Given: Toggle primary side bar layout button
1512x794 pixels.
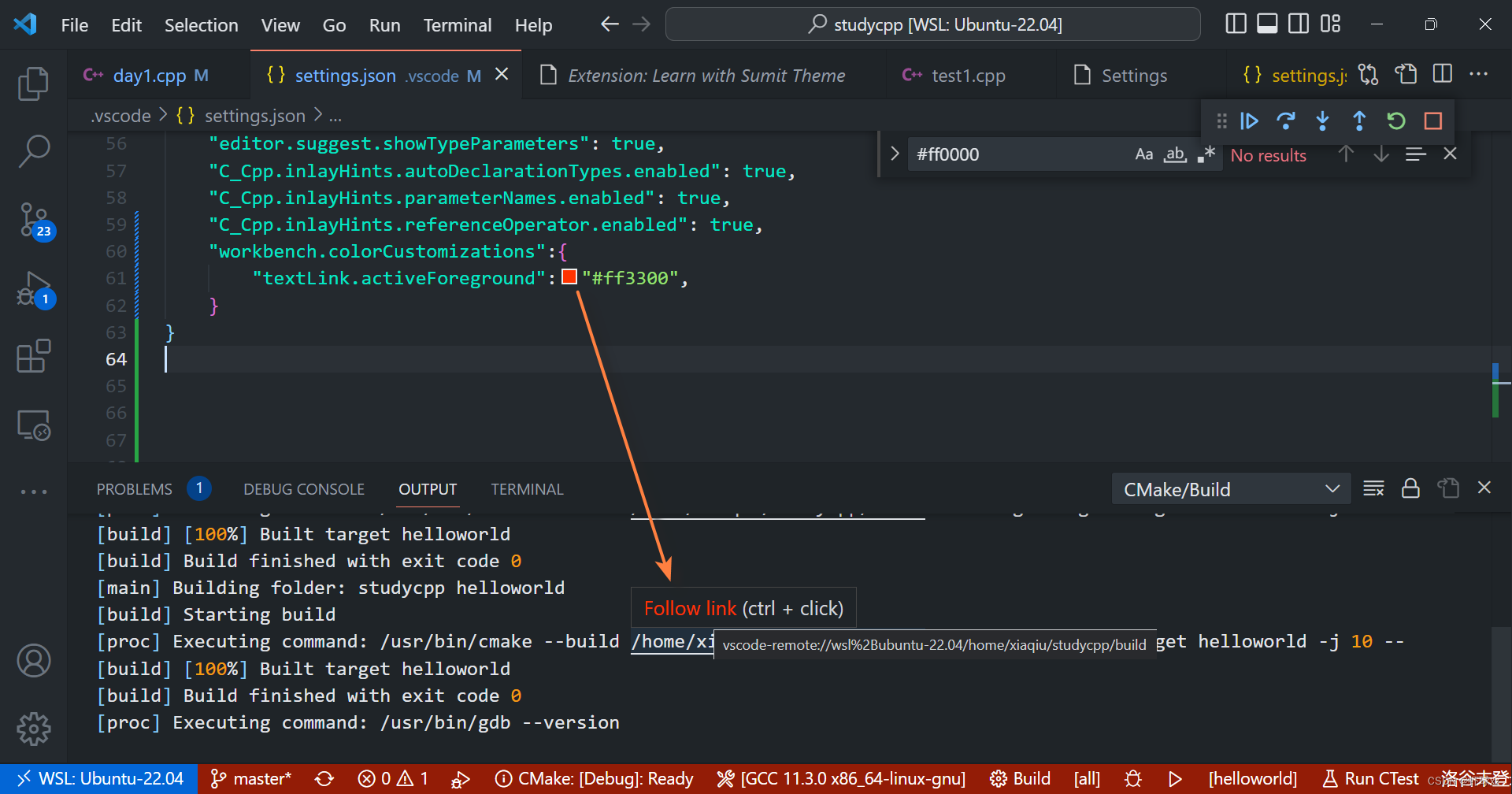Looking at the screenshot, I should click(x=1236, y=24).
